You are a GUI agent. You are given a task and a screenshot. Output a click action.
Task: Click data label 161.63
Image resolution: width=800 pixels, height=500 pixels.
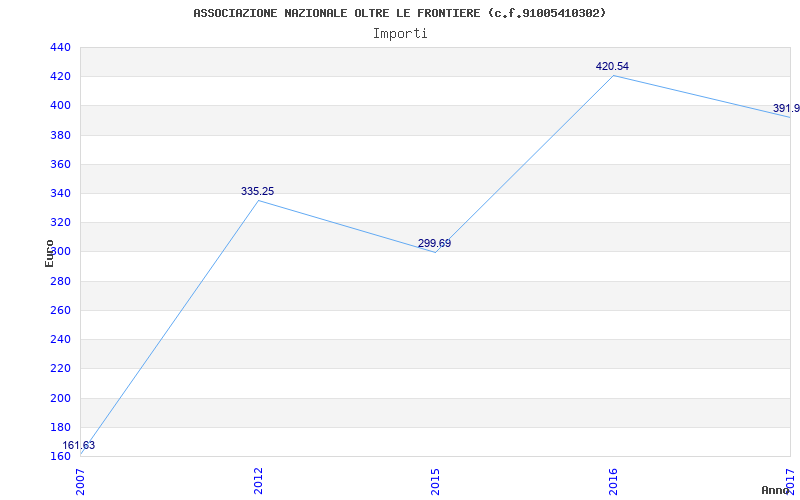click(x=79, y=445)
